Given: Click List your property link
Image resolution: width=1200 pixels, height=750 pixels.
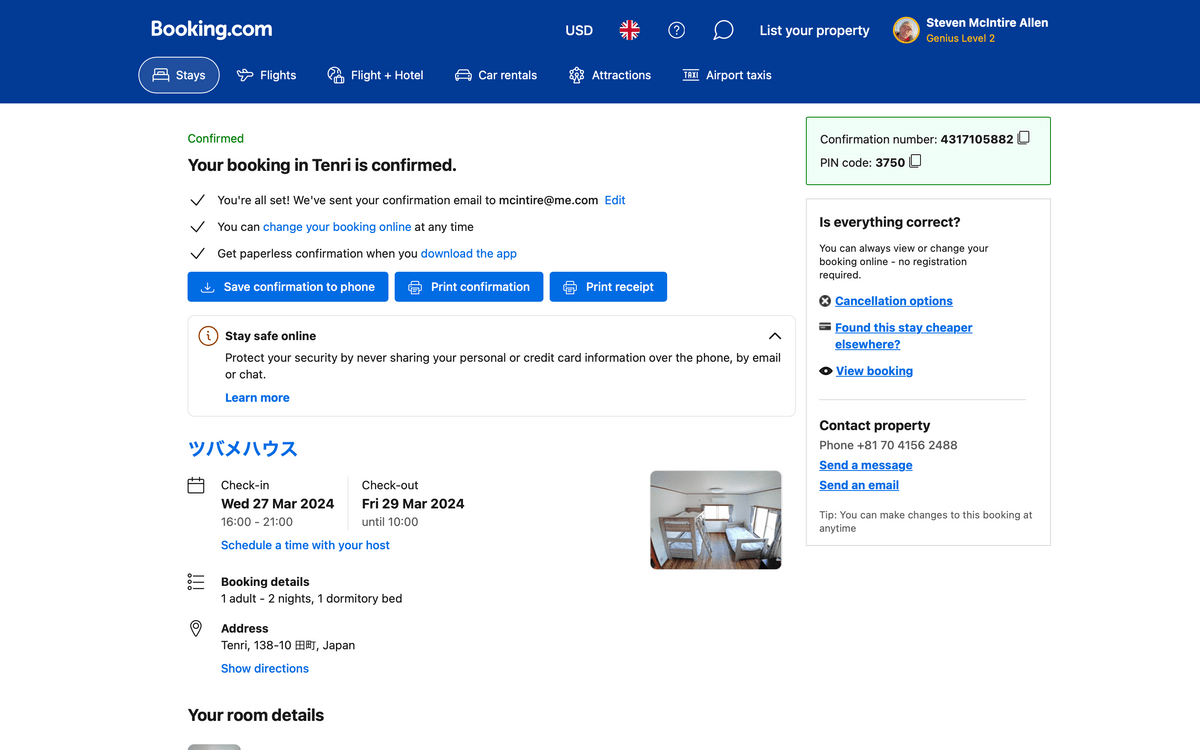Looking at the screenshot, I should coord(814,31).
